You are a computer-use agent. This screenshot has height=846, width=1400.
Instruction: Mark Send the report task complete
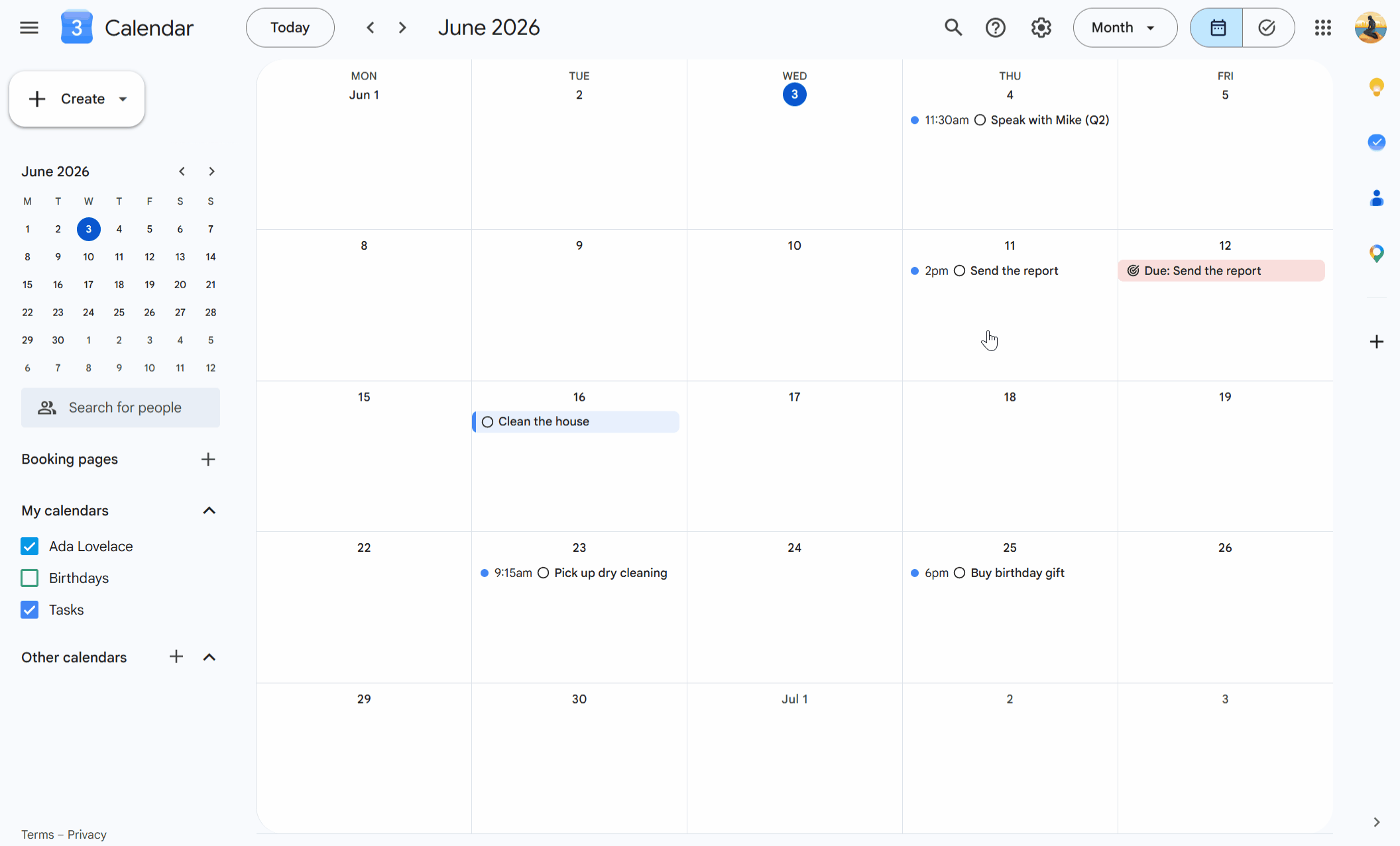click(959, 271)
